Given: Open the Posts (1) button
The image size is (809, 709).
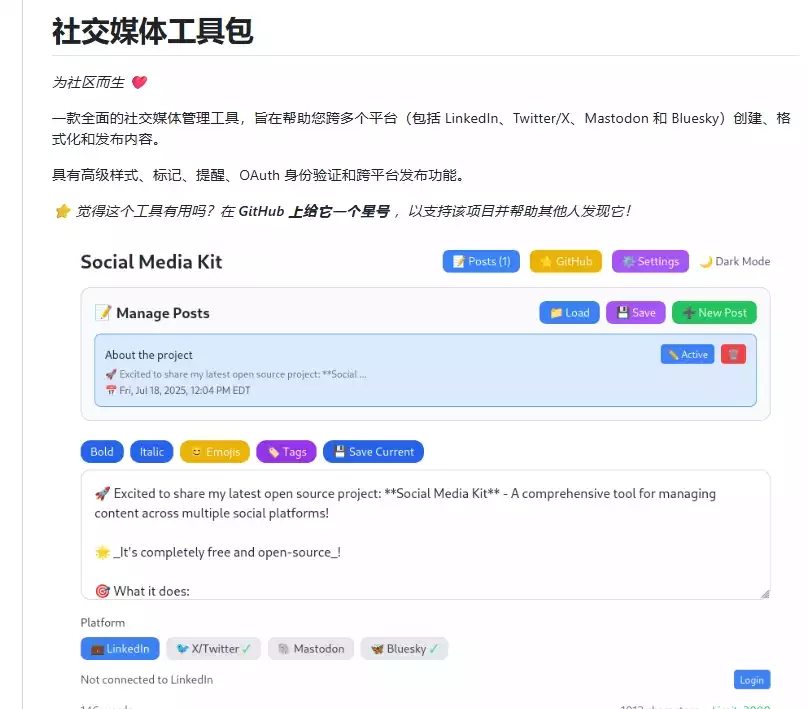Looking at the screenshot, I should [x=481, y=262].
